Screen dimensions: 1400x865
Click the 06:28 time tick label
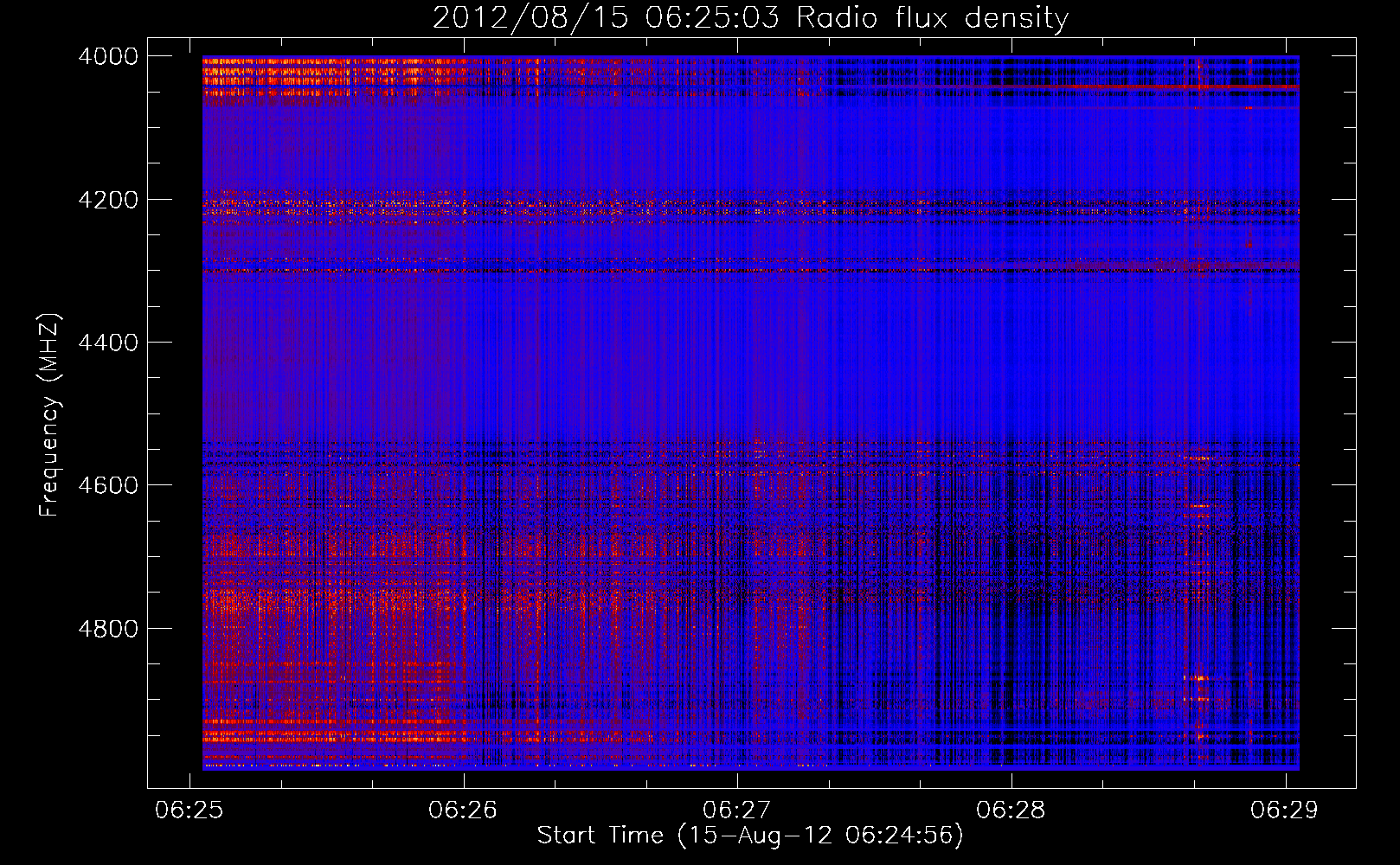click(1011, 810)
